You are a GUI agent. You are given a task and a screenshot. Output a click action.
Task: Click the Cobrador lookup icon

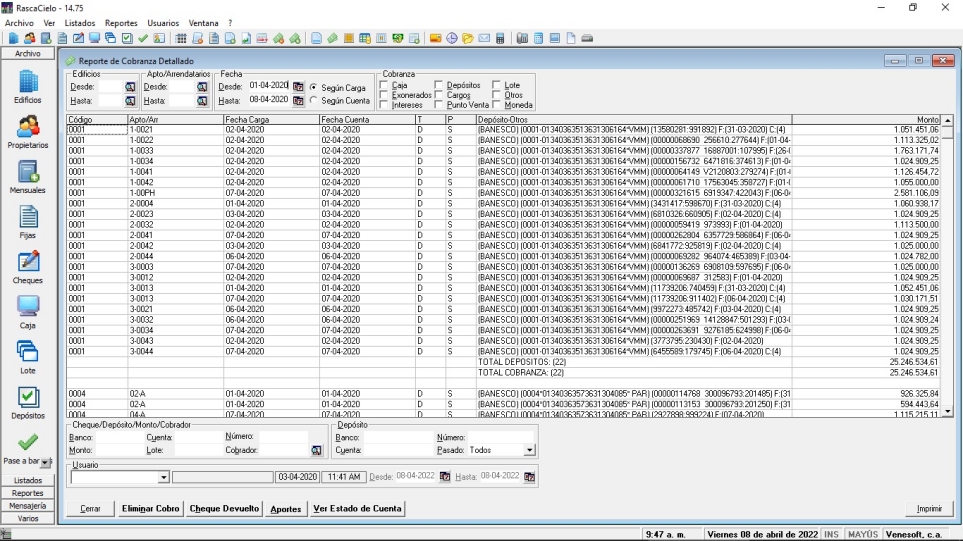[316, 450]
